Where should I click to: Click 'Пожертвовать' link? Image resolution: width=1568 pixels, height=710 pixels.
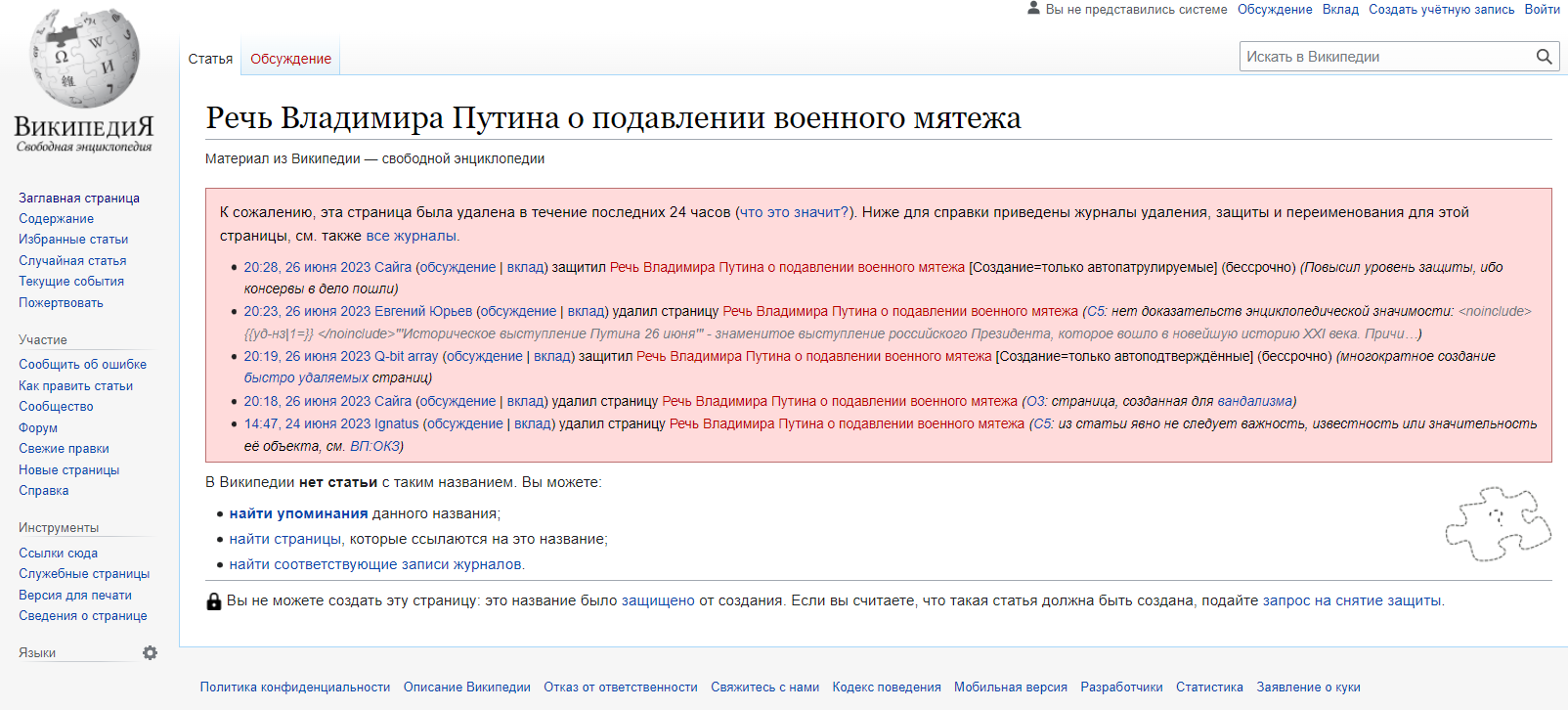click(61, 302)
